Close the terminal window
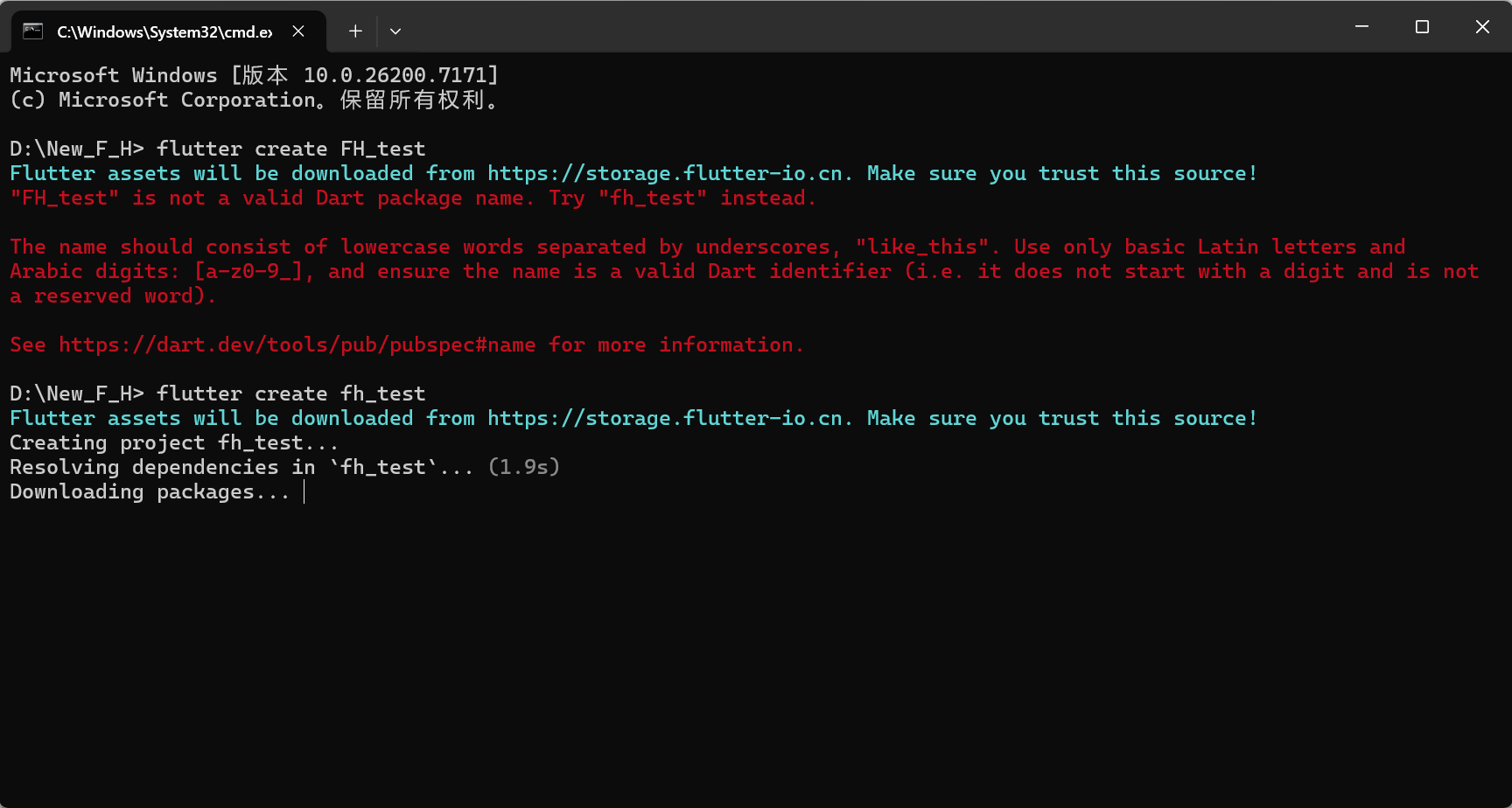1512x808 pixels. [x=1482, y=27]
